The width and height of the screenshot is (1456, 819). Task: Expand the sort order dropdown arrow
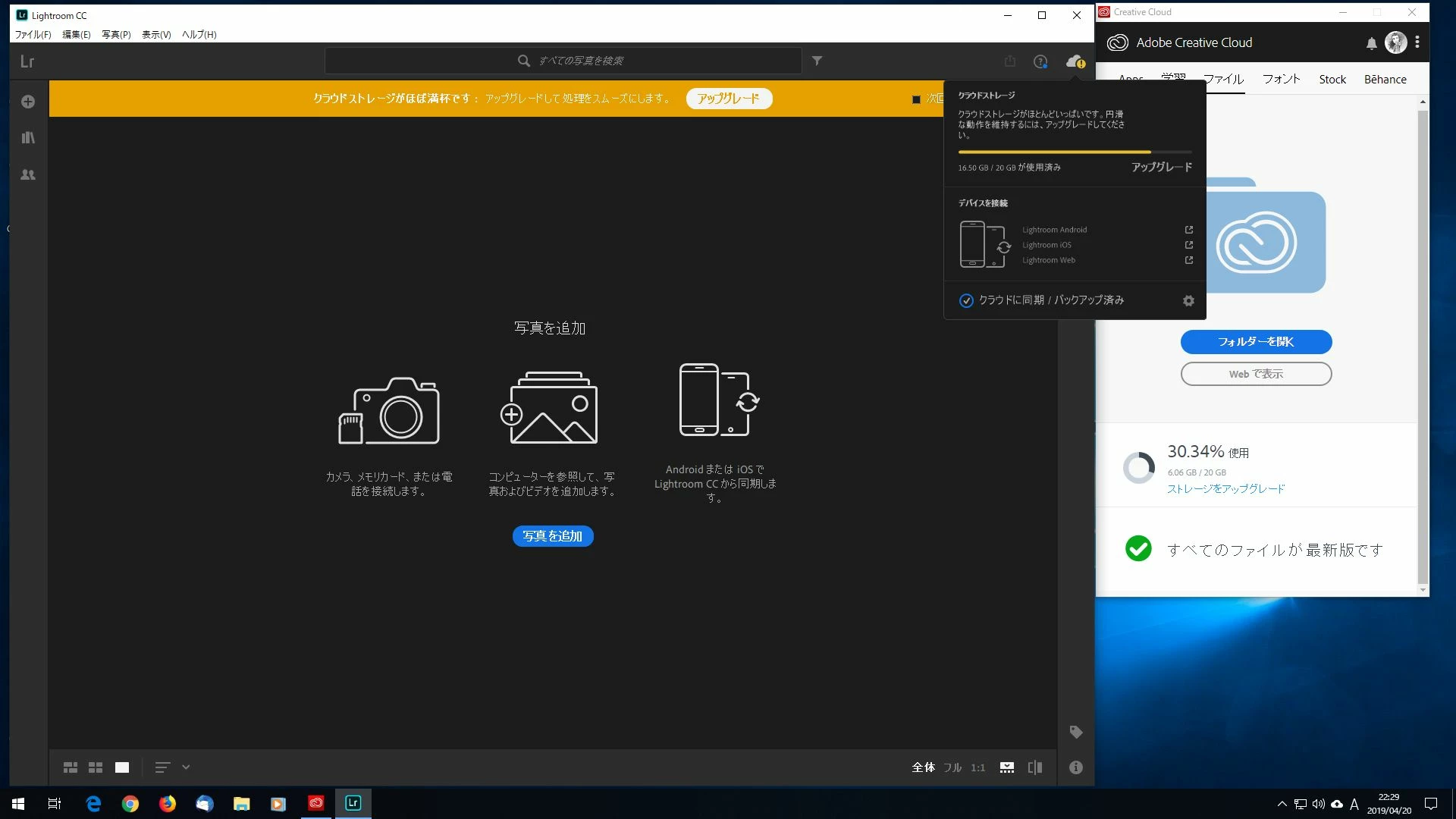(186, 767)
